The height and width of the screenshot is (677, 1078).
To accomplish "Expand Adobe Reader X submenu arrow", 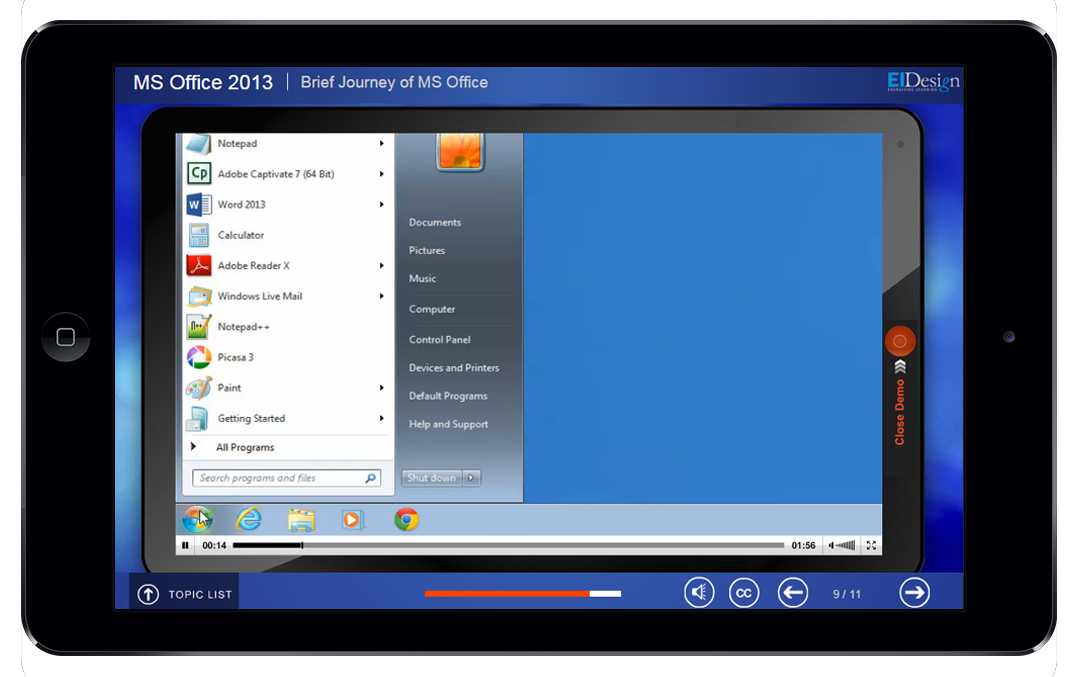I will pos(382,265).
